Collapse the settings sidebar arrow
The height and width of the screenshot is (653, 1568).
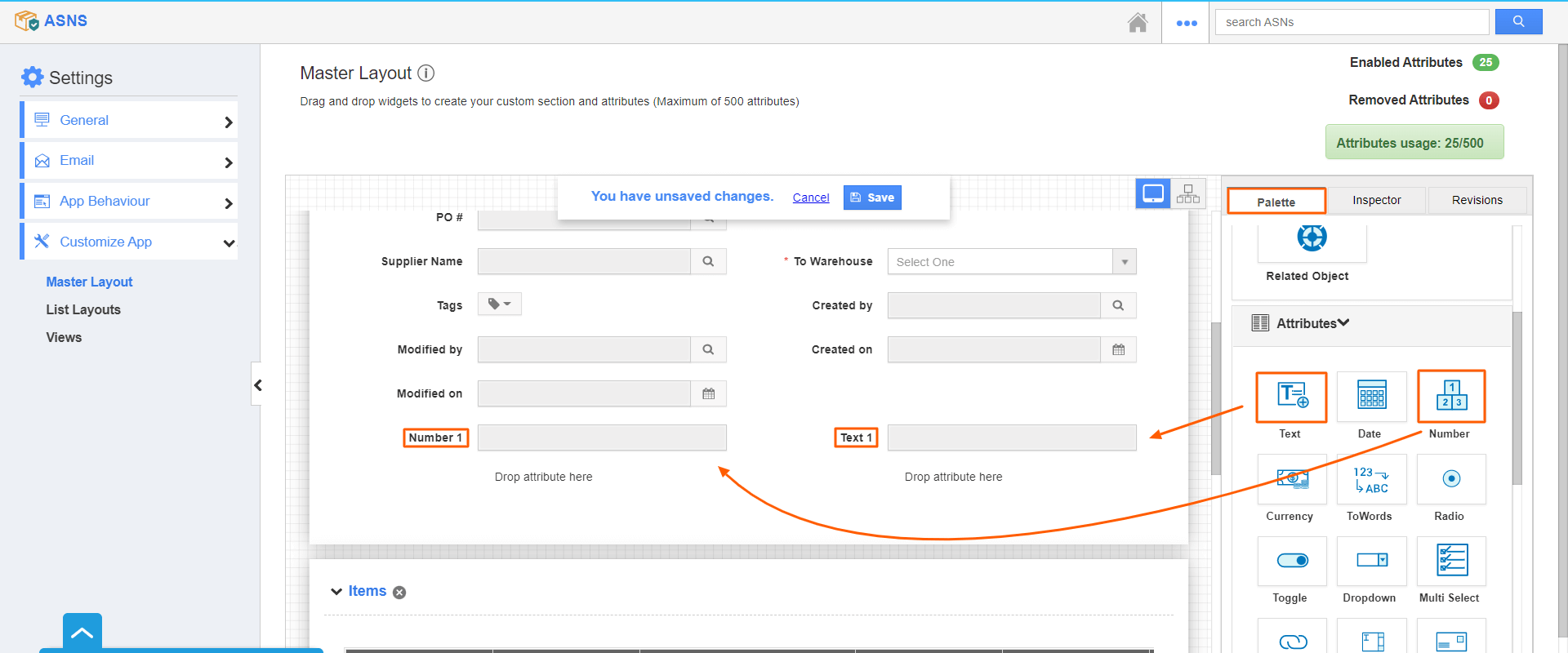(257, 384)
